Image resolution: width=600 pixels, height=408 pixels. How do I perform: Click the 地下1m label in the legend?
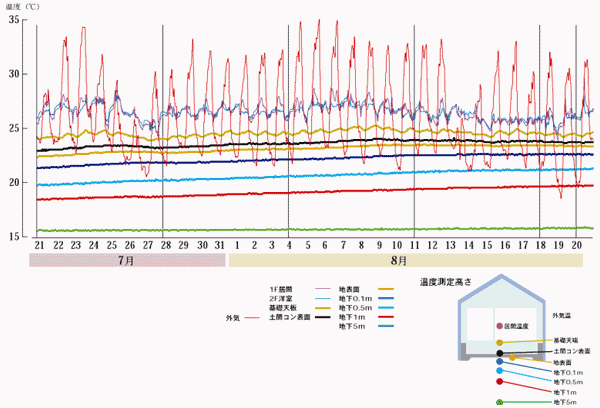(x=352, y=317)
